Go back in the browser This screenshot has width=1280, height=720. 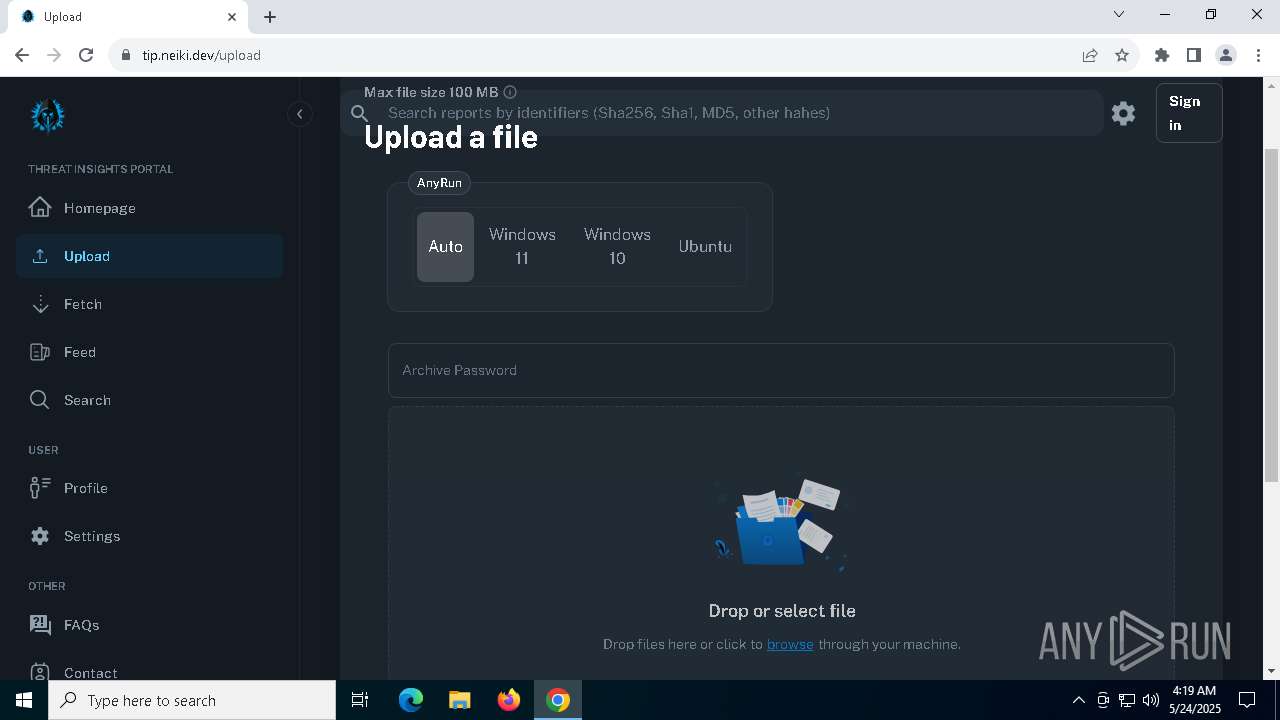[21, 55]
